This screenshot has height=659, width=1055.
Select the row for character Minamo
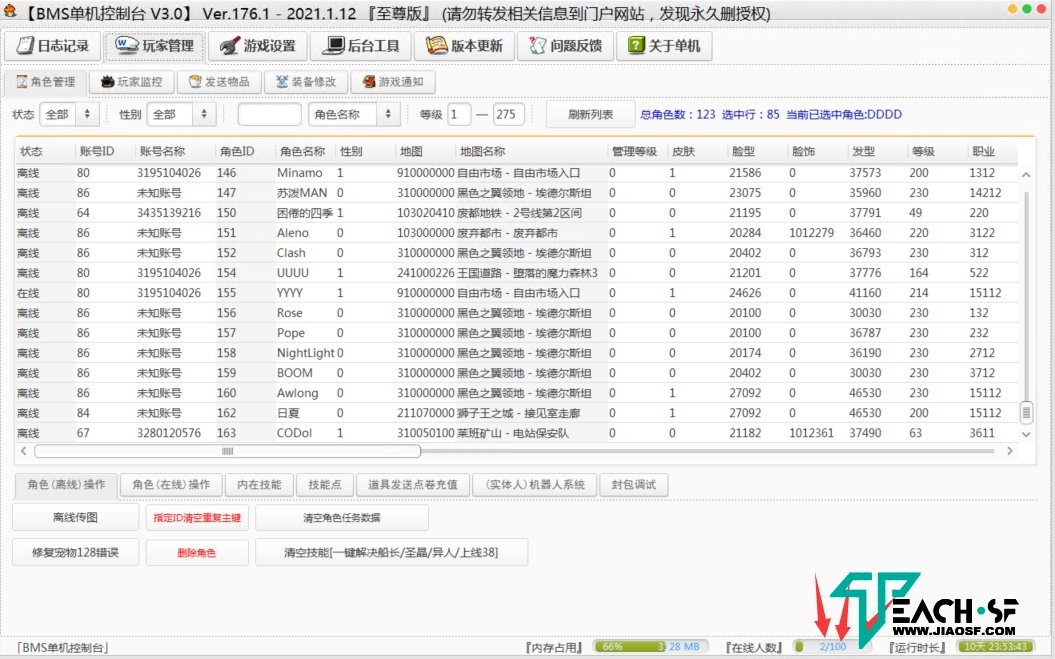point(516,173)
